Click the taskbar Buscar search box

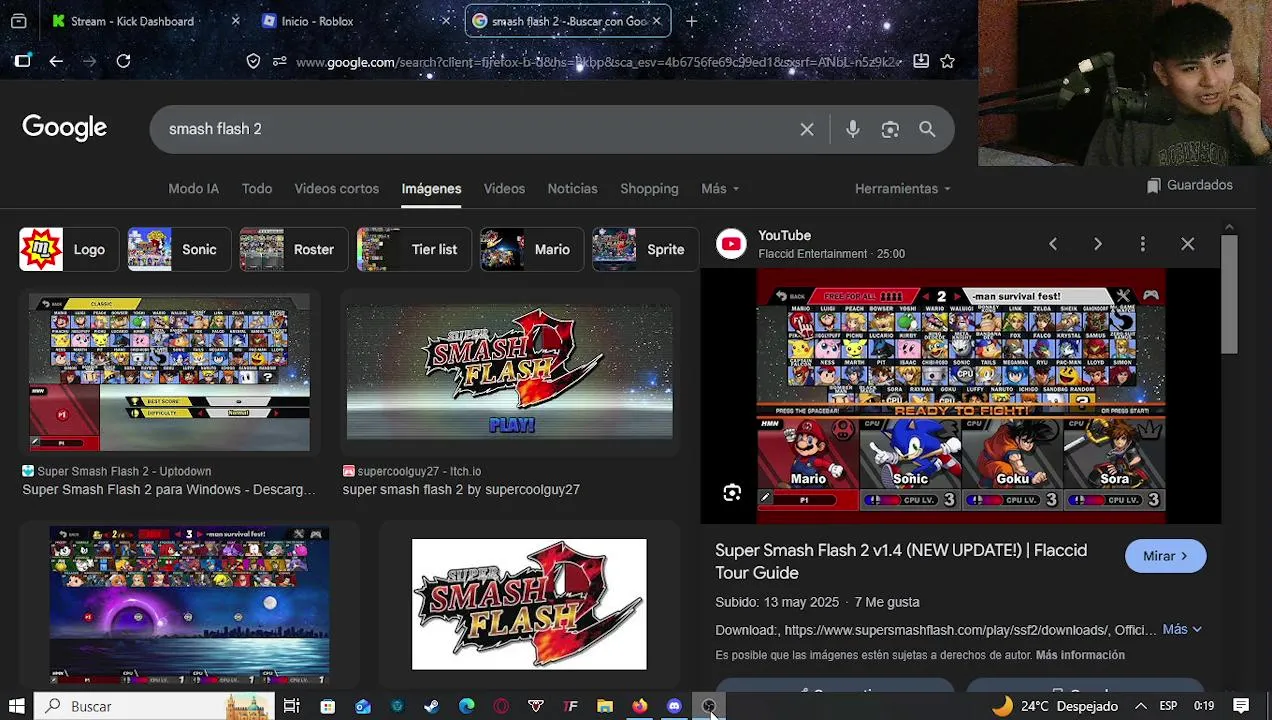pyautogui.click(x=156, y=706)
